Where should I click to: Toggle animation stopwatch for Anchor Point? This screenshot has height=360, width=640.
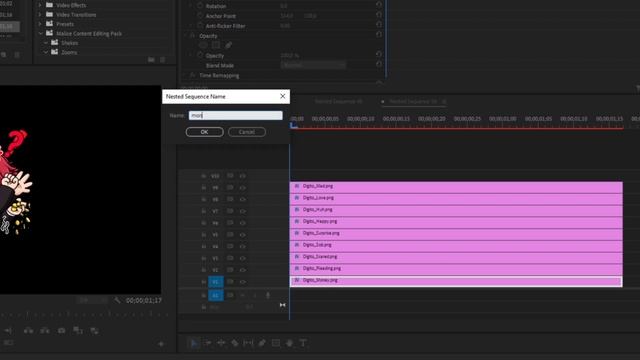click(x=200, y=16)
